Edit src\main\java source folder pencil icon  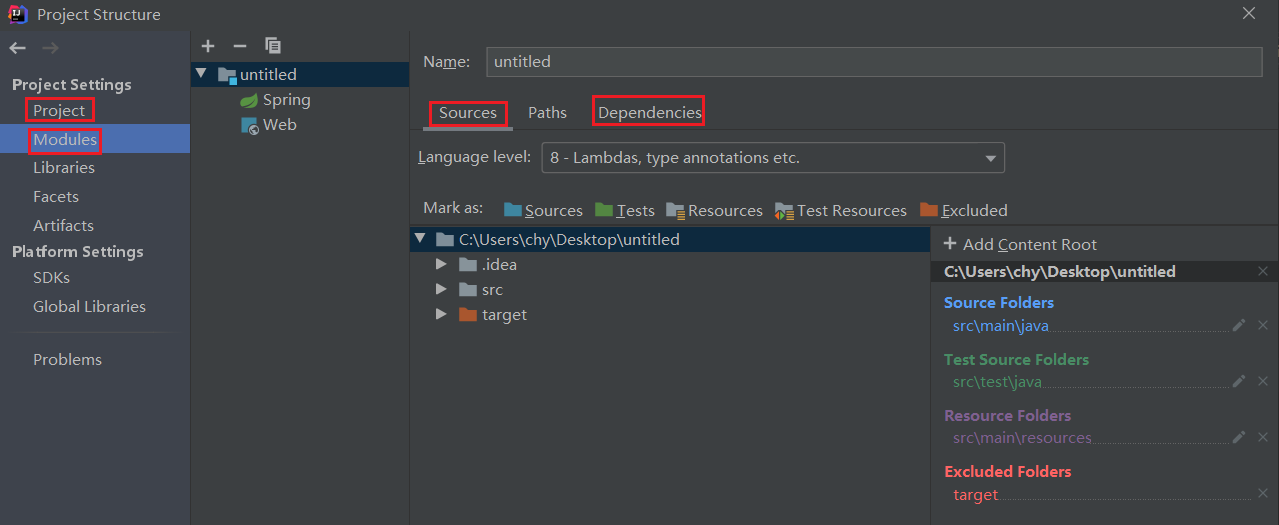(1239, 325)
